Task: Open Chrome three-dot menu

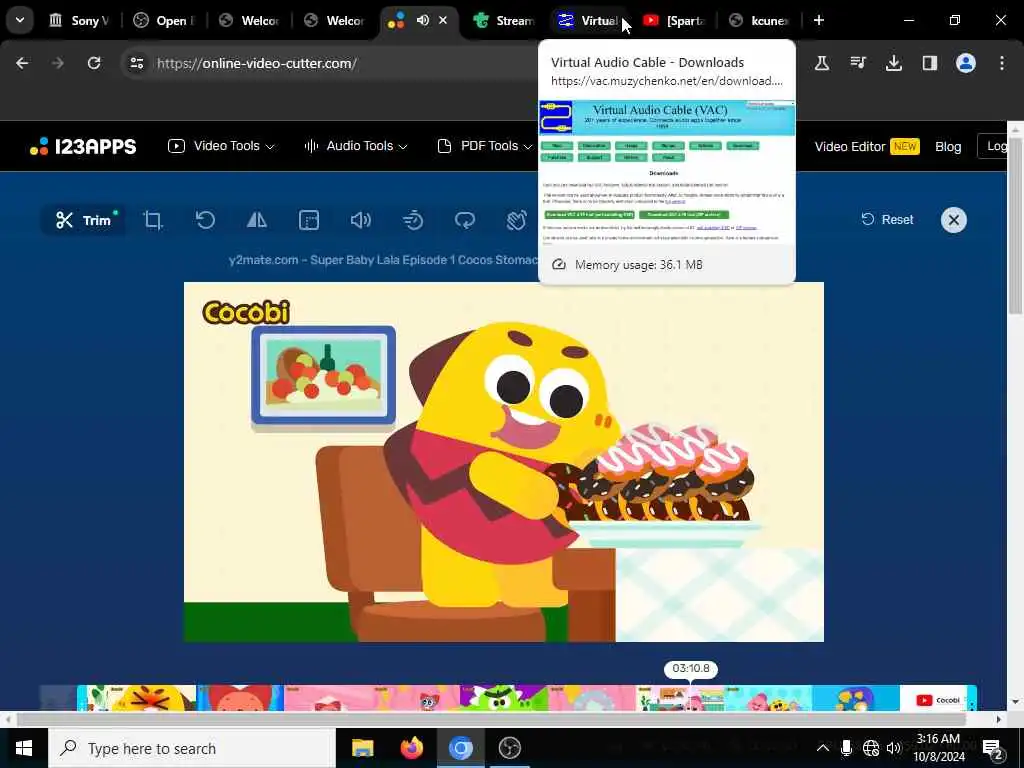Action: tap(1001, 63)
